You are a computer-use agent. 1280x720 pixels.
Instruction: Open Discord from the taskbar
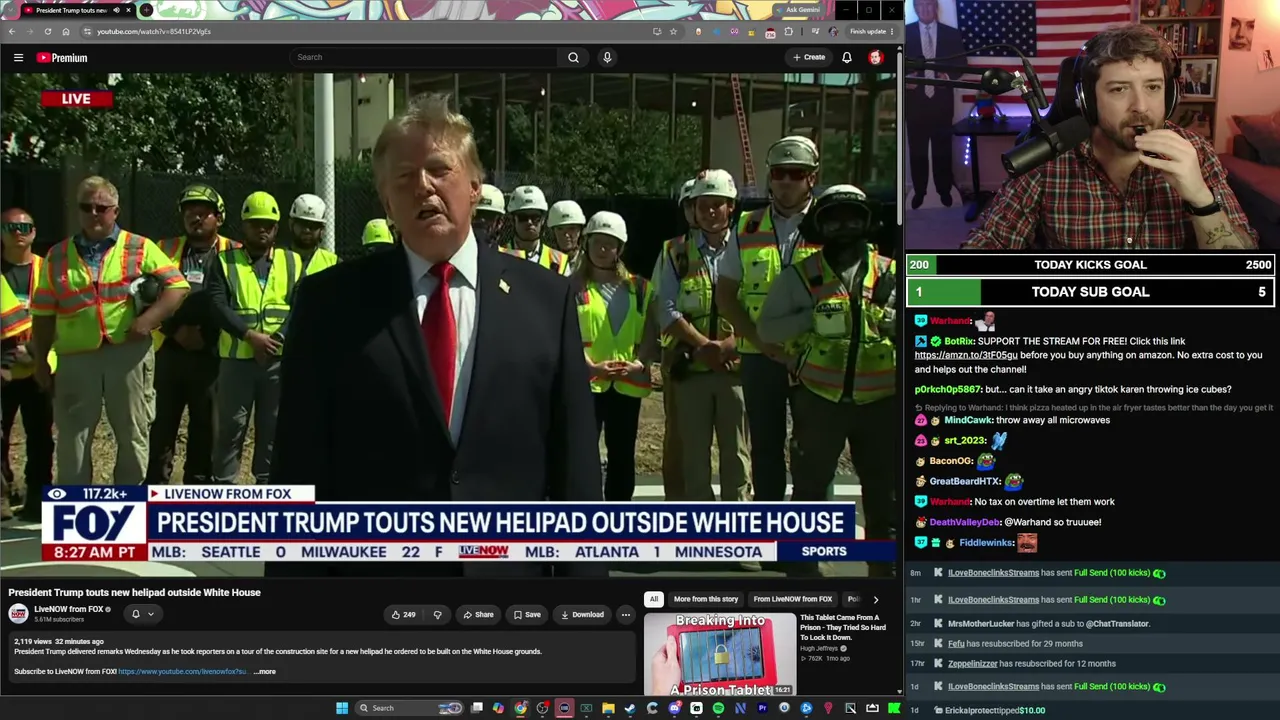tap(675, 708)
